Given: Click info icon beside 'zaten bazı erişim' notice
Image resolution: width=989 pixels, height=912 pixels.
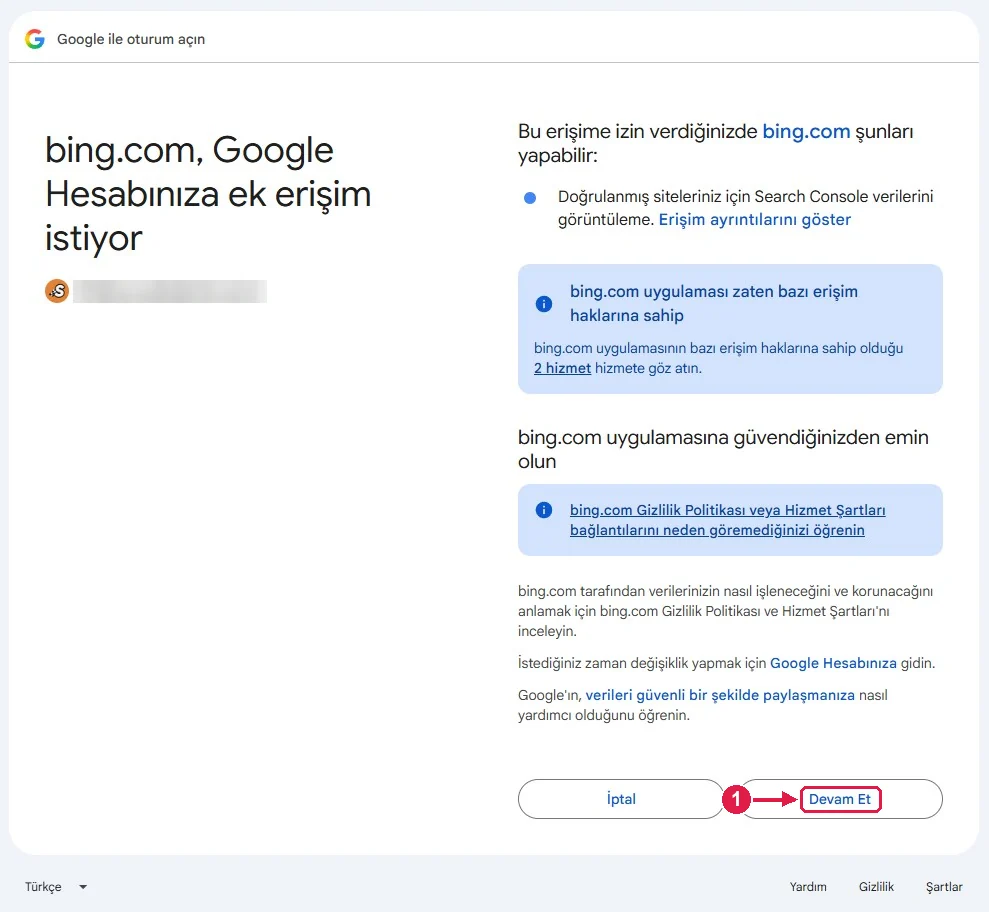Looking at the screenshot, I should [x=543, y=304].
